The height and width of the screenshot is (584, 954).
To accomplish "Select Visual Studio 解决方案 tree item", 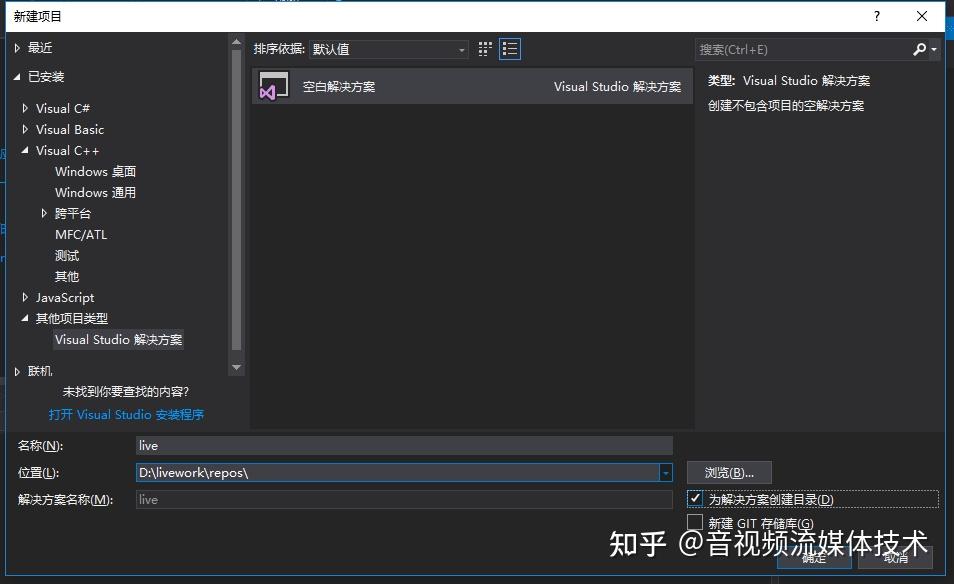I will point(119,339).
